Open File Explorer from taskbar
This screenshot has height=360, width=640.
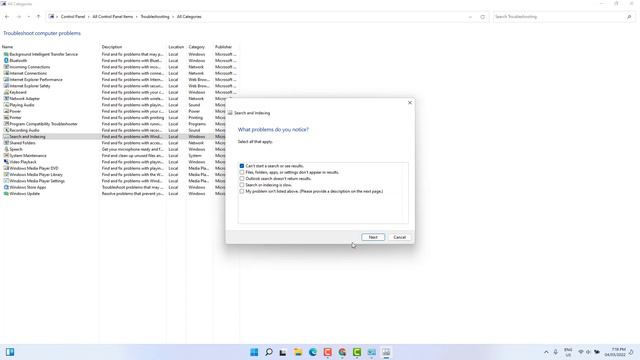298,352
